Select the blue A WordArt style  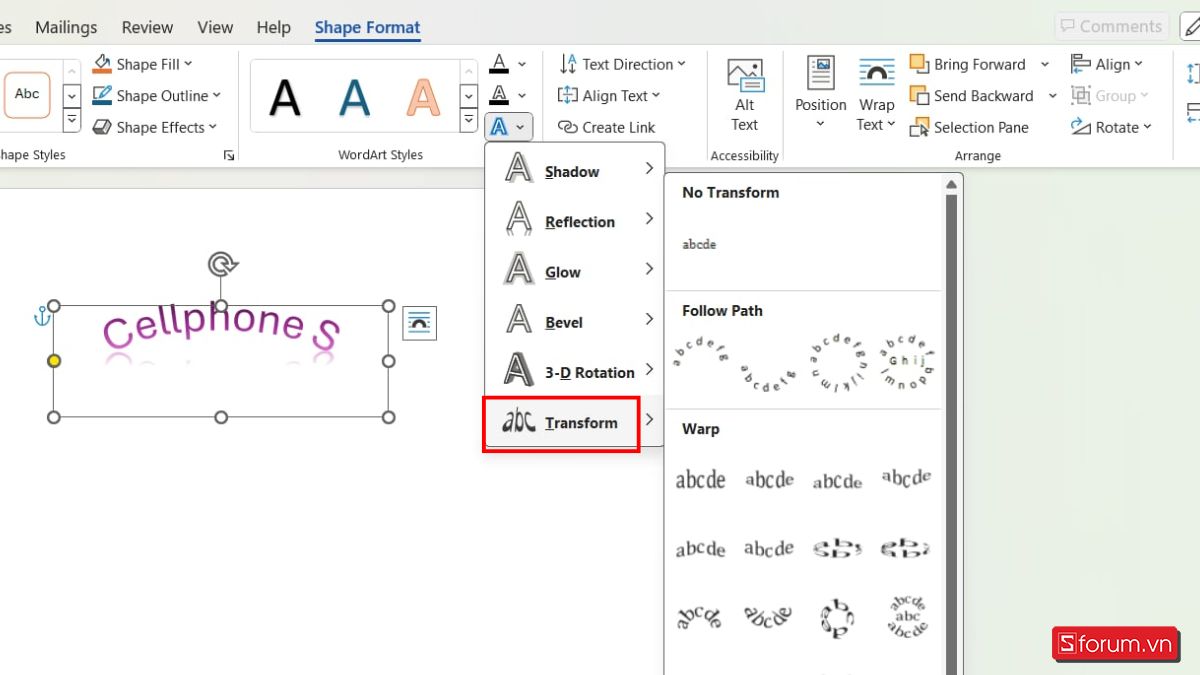click(x=354, y=97)
